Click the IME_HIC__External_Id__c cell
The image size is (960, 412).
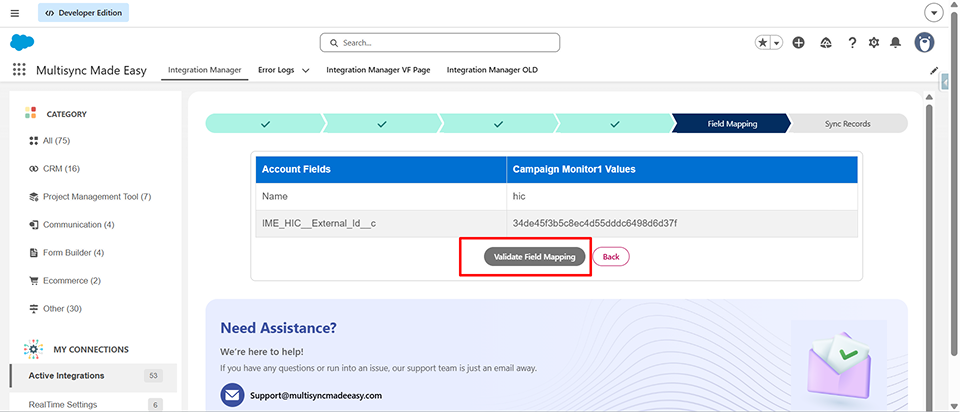point(381,223)
